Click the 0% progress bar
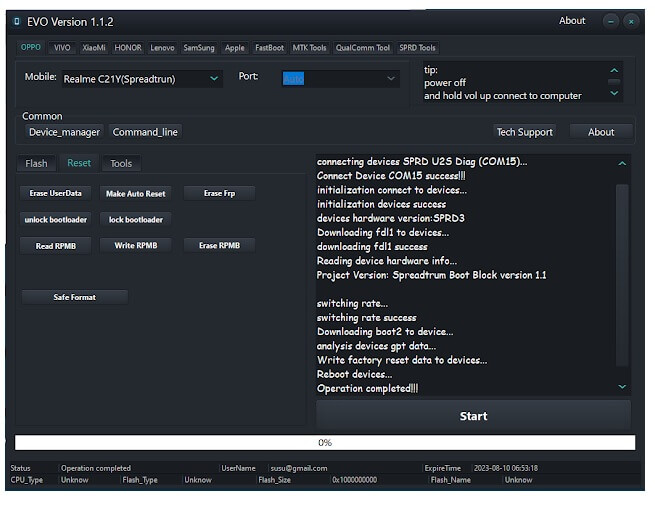Image resolution: width=655 pixels, height=506 pixels. (x=325, y=442)
